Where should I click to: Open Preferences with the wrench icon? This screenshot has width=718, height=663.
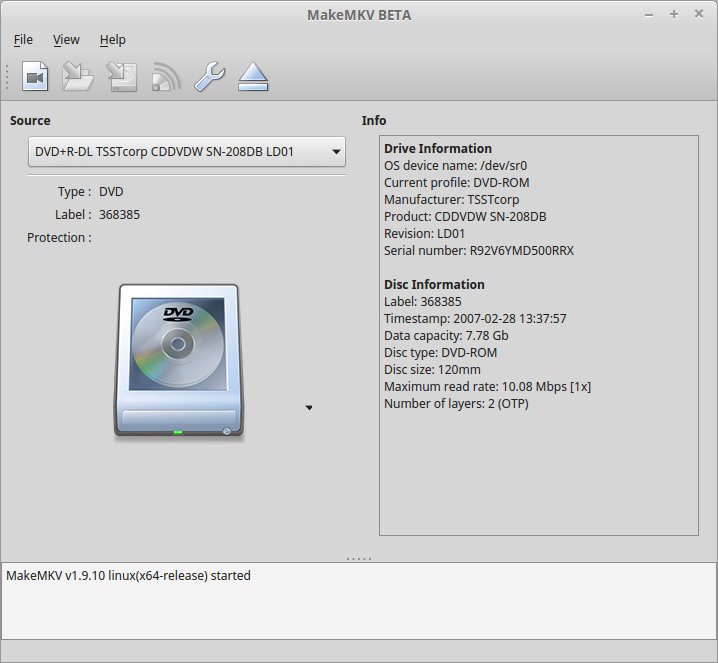click(209, 76)
